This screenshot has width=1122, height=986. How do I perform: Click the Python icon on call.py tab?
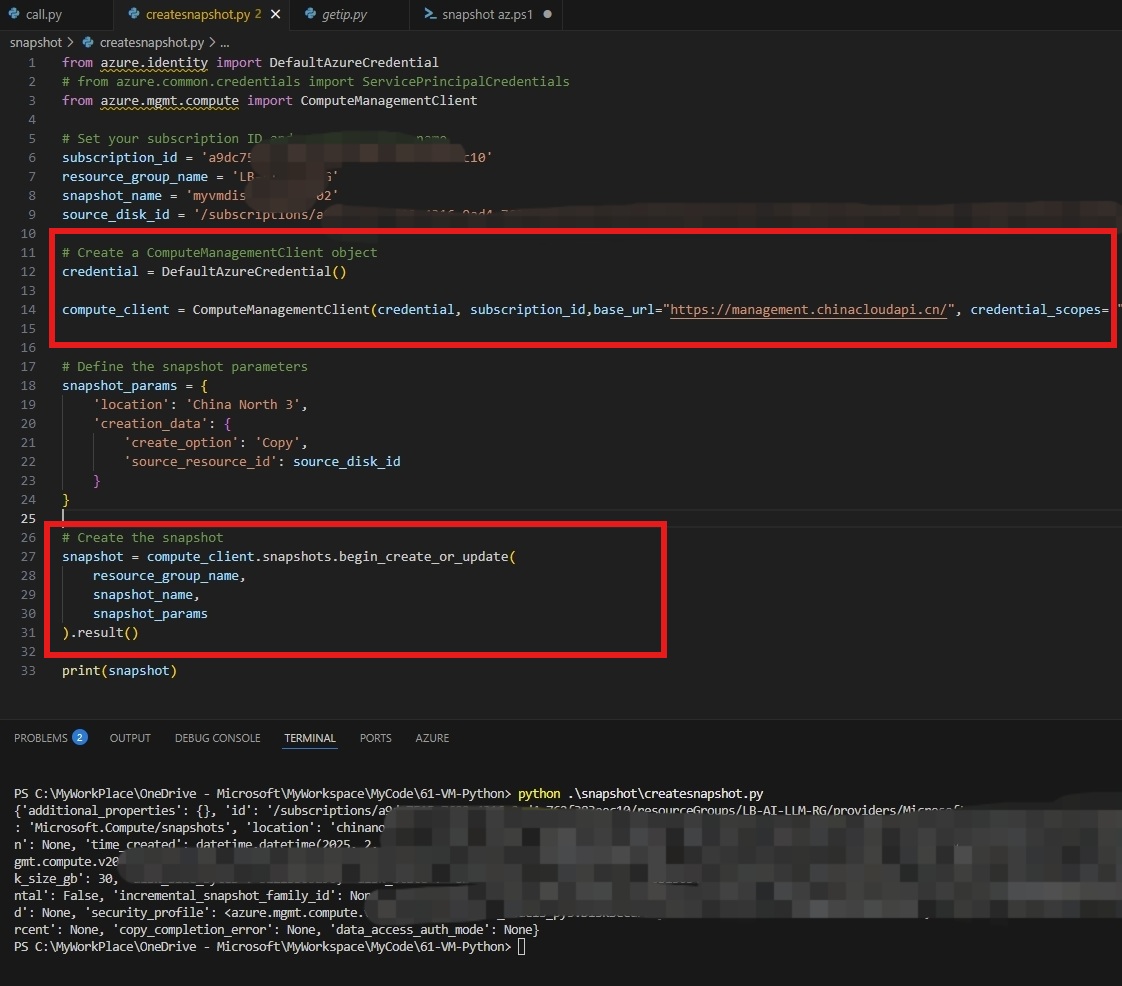click(x=13, y=15)
